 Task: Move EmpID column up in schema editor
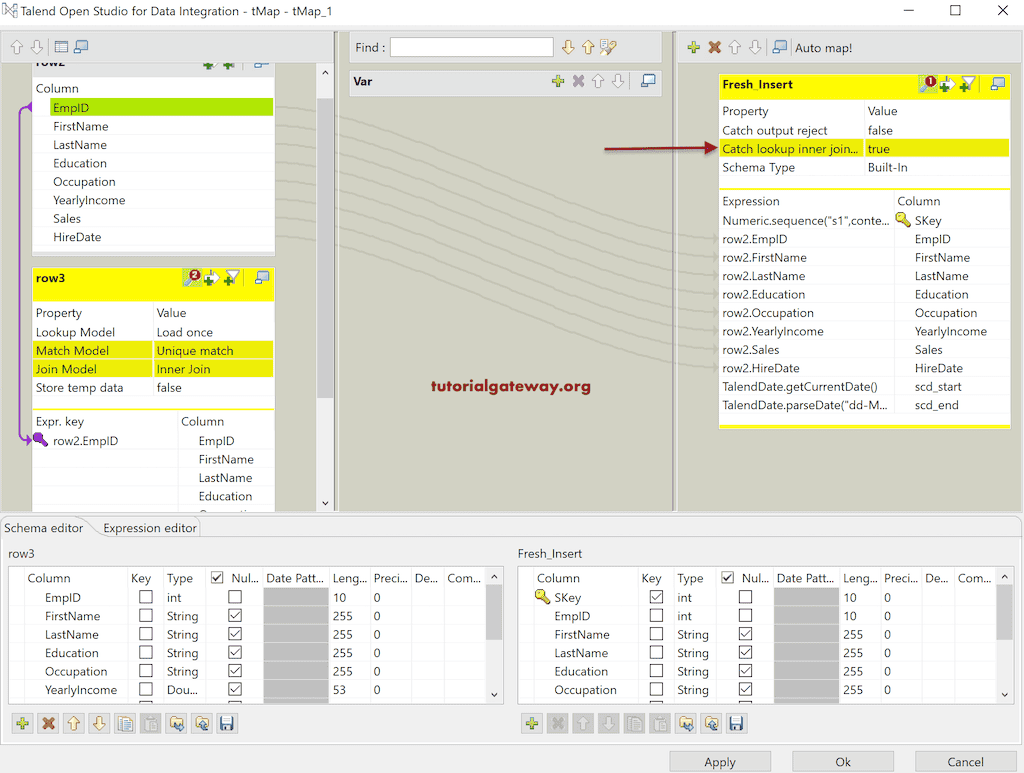[74, 723]
